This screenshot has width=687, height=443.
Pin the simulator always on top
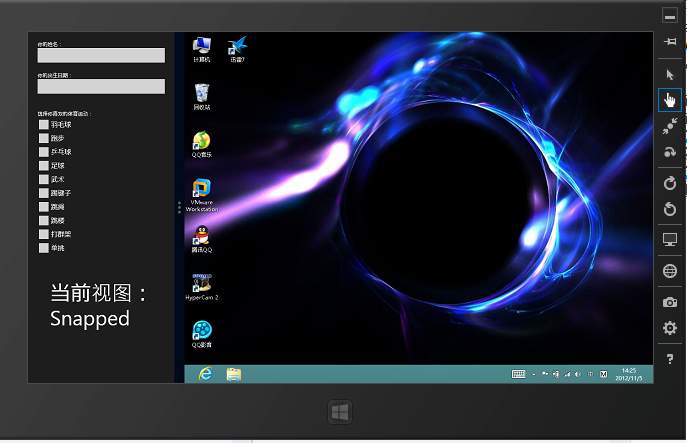click(x=669, y=42)
